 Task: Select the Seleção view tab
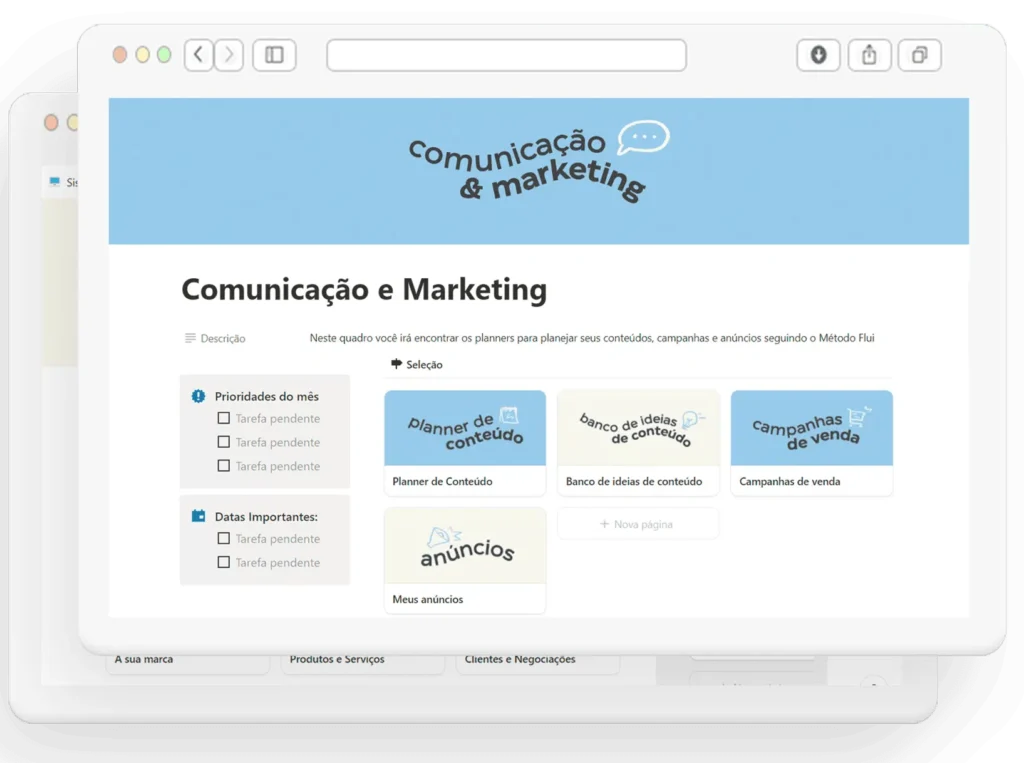pos(417,365)
